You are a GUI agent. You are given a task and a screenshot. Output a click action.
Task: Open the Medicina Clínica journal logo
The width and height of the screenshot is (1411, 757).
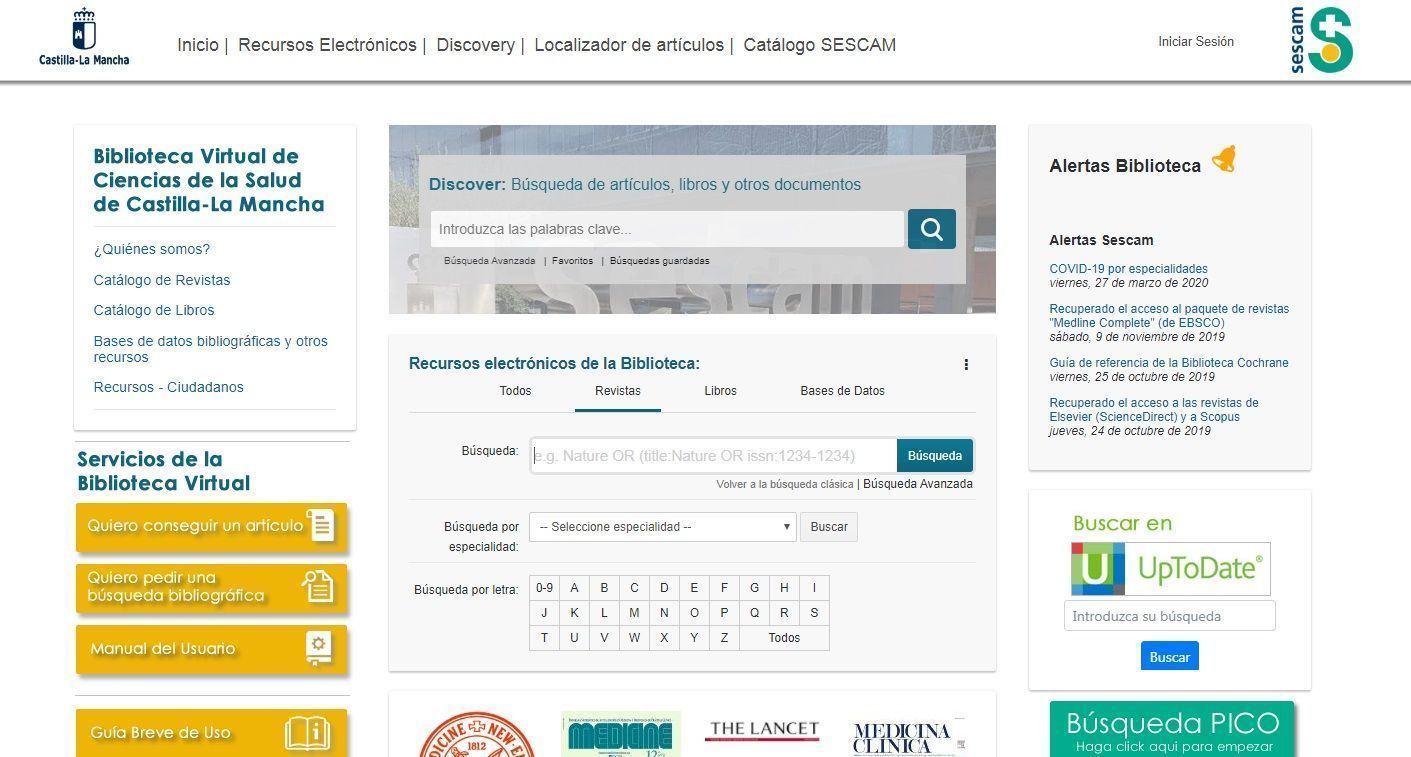coord(908,736)
